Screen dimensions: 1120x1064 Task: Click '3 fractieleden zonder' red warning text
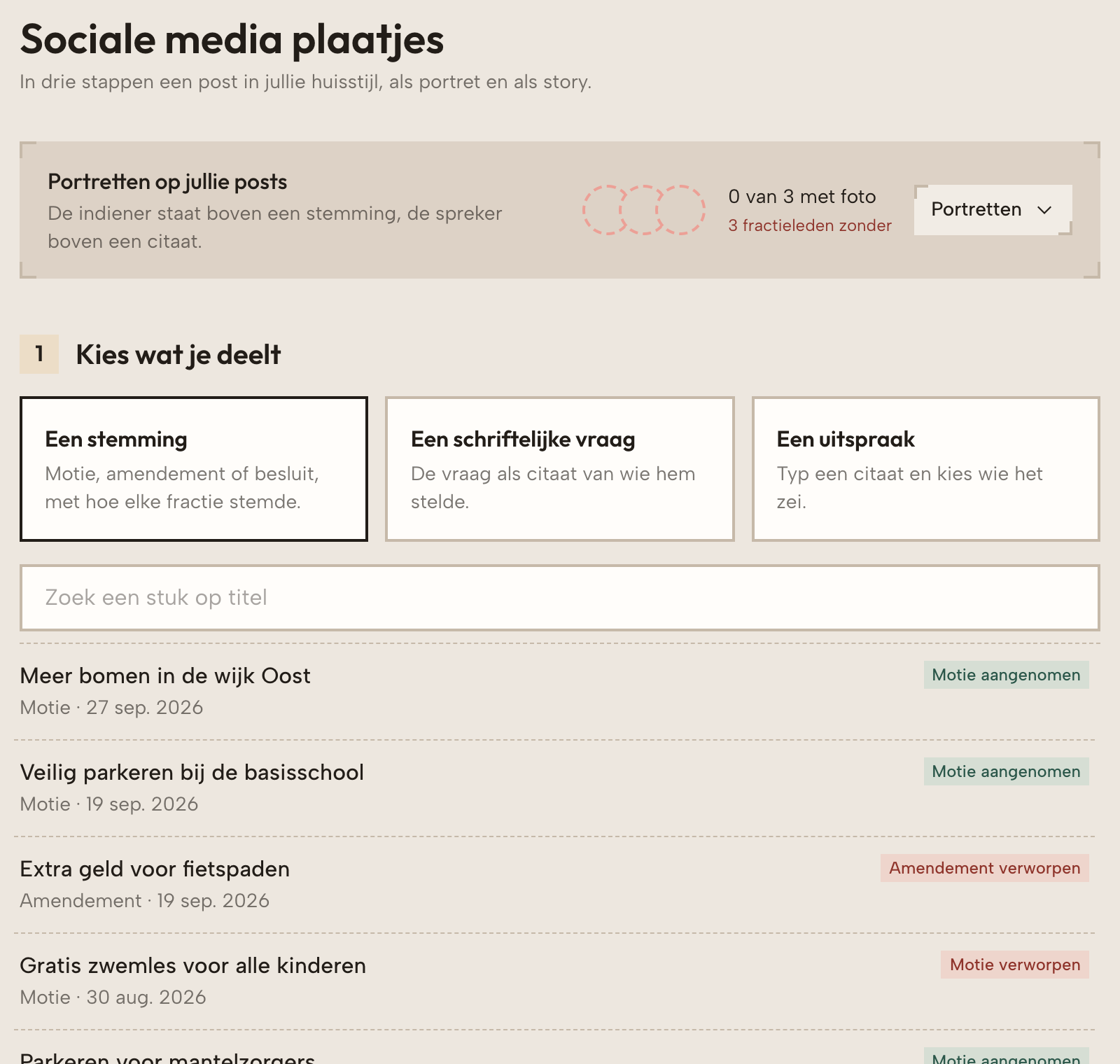click(810, 225)
